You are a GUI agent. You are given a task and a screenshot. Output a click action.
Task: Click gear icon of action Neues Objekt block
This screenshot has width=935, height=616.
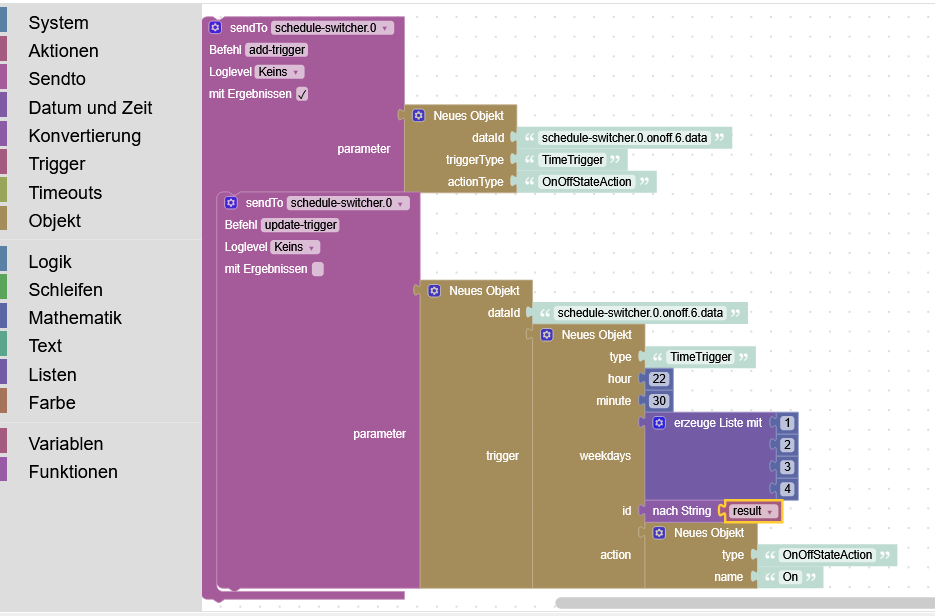(x=659, y=533)
